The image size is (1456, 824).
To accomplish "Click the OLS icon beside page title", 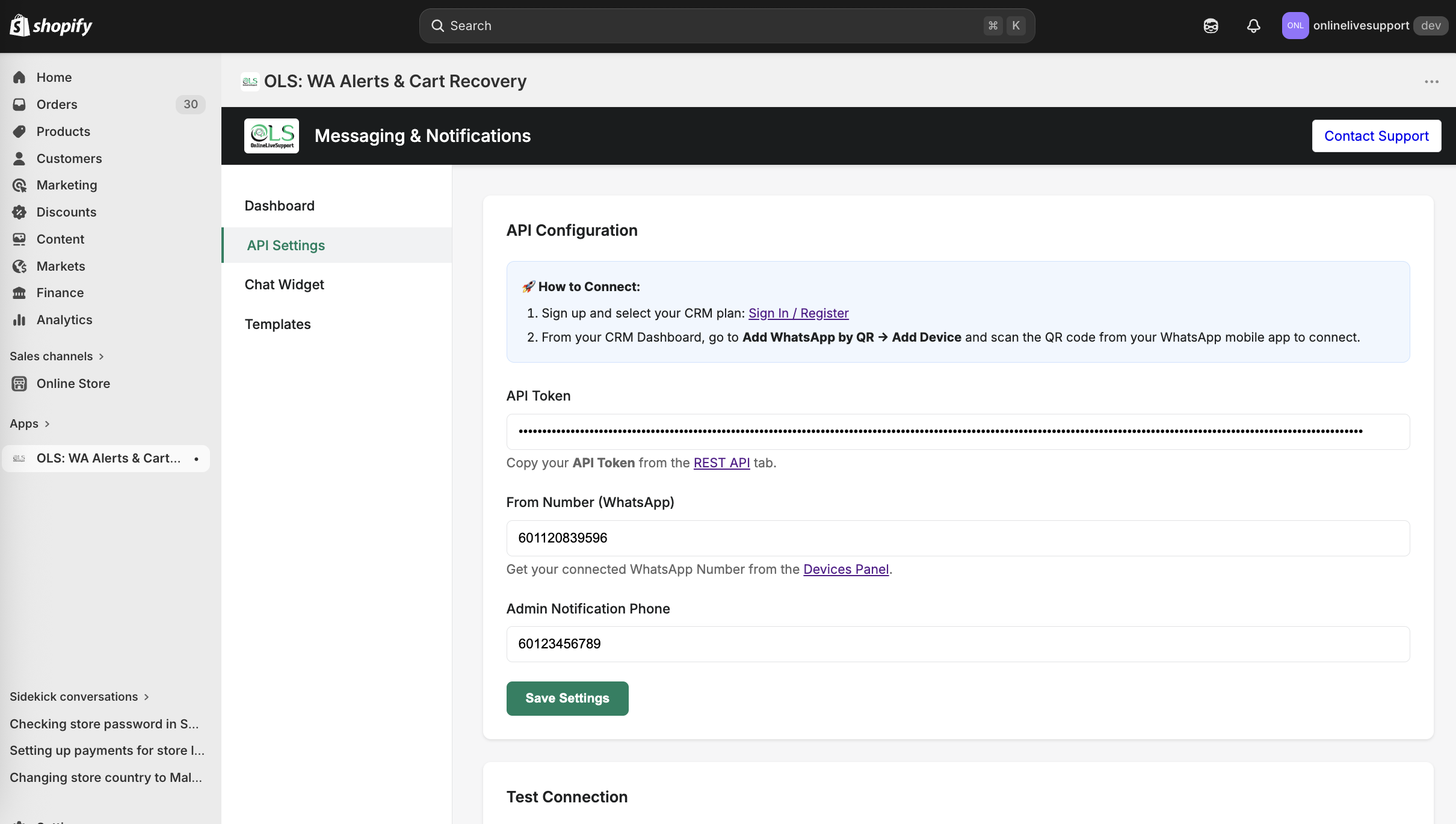I will pos(250,81).
